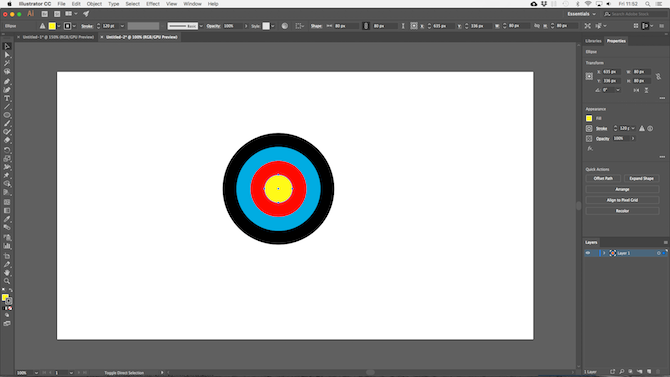Click the Recolor button
Image resolution: width=670 pixels, height=377 pixels.
pos(622,211)
